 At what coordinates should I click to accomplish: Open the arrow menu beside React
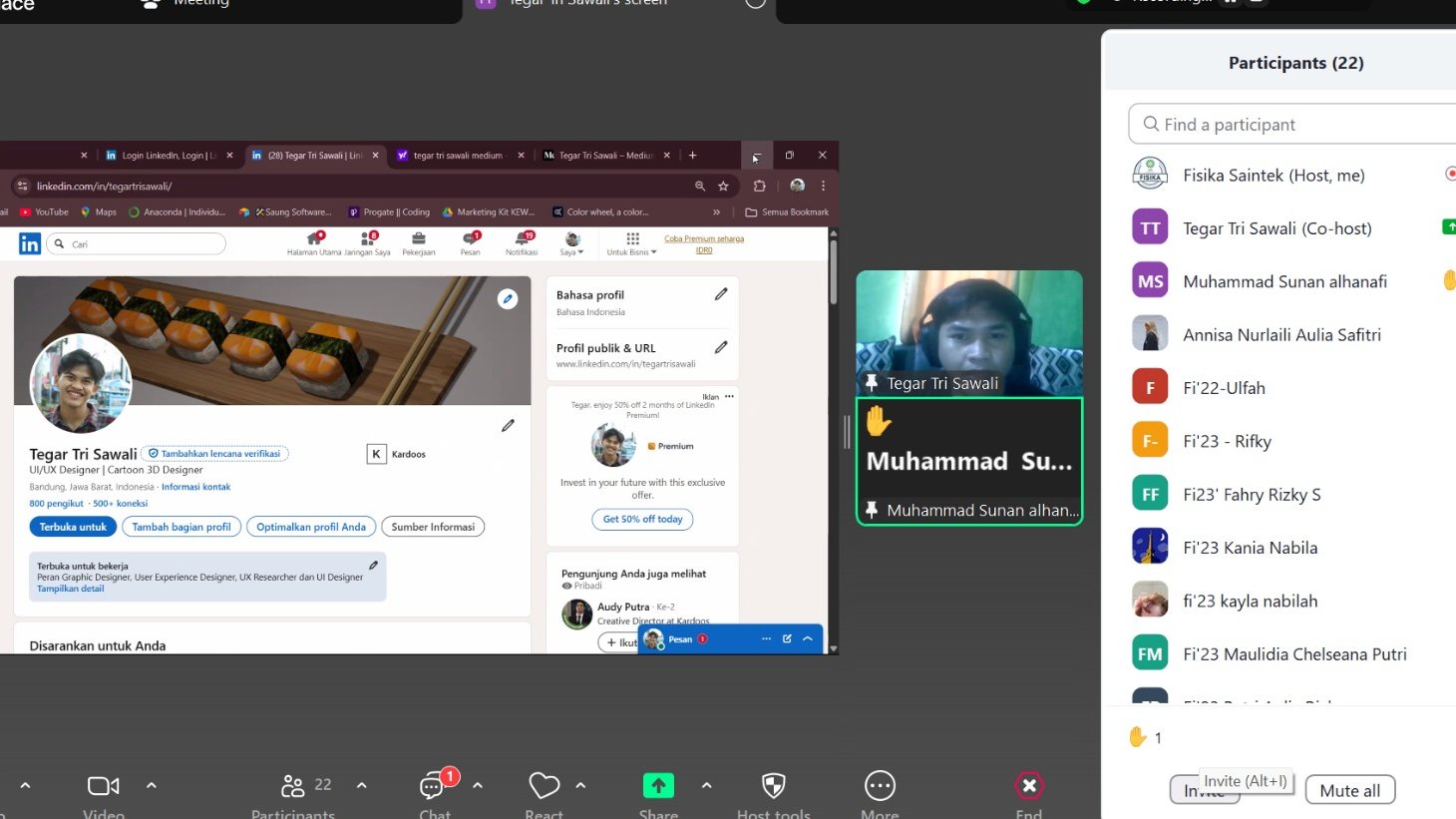tap(580, 786)
